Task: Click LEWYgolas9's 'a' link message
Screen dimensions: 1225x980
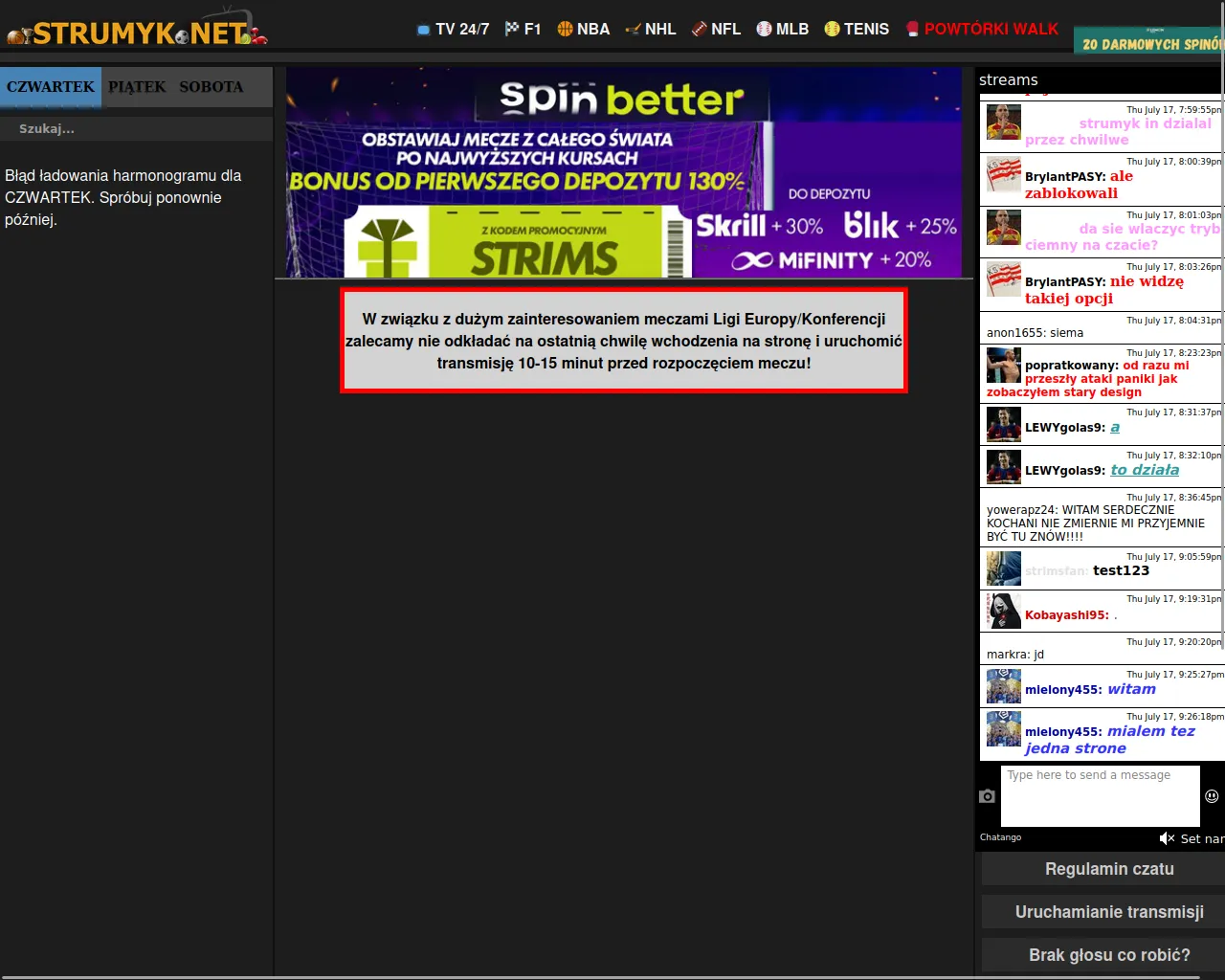Action: tap(1115, 428)
